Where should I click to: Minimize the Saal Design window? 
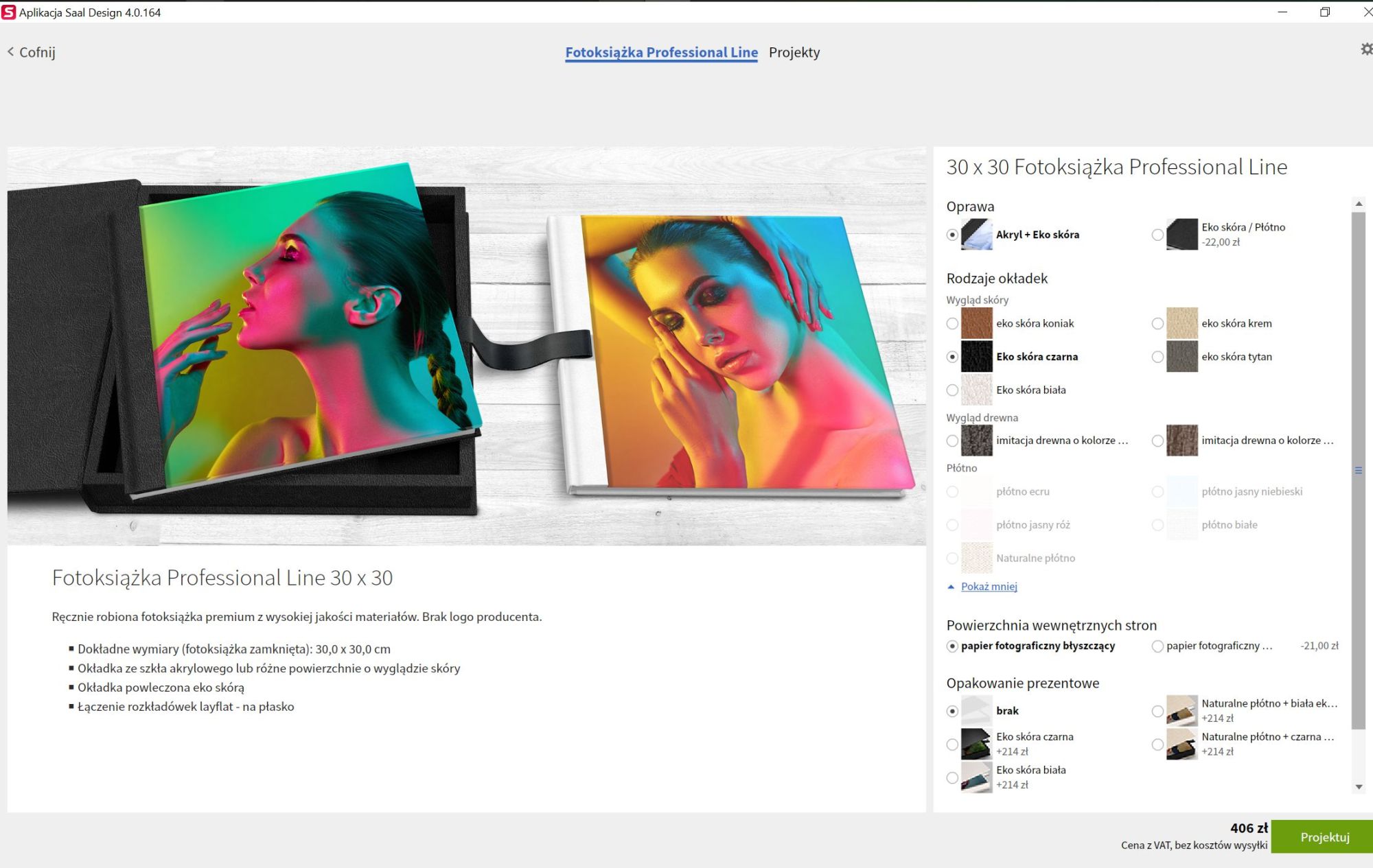tap(1282, 12)
